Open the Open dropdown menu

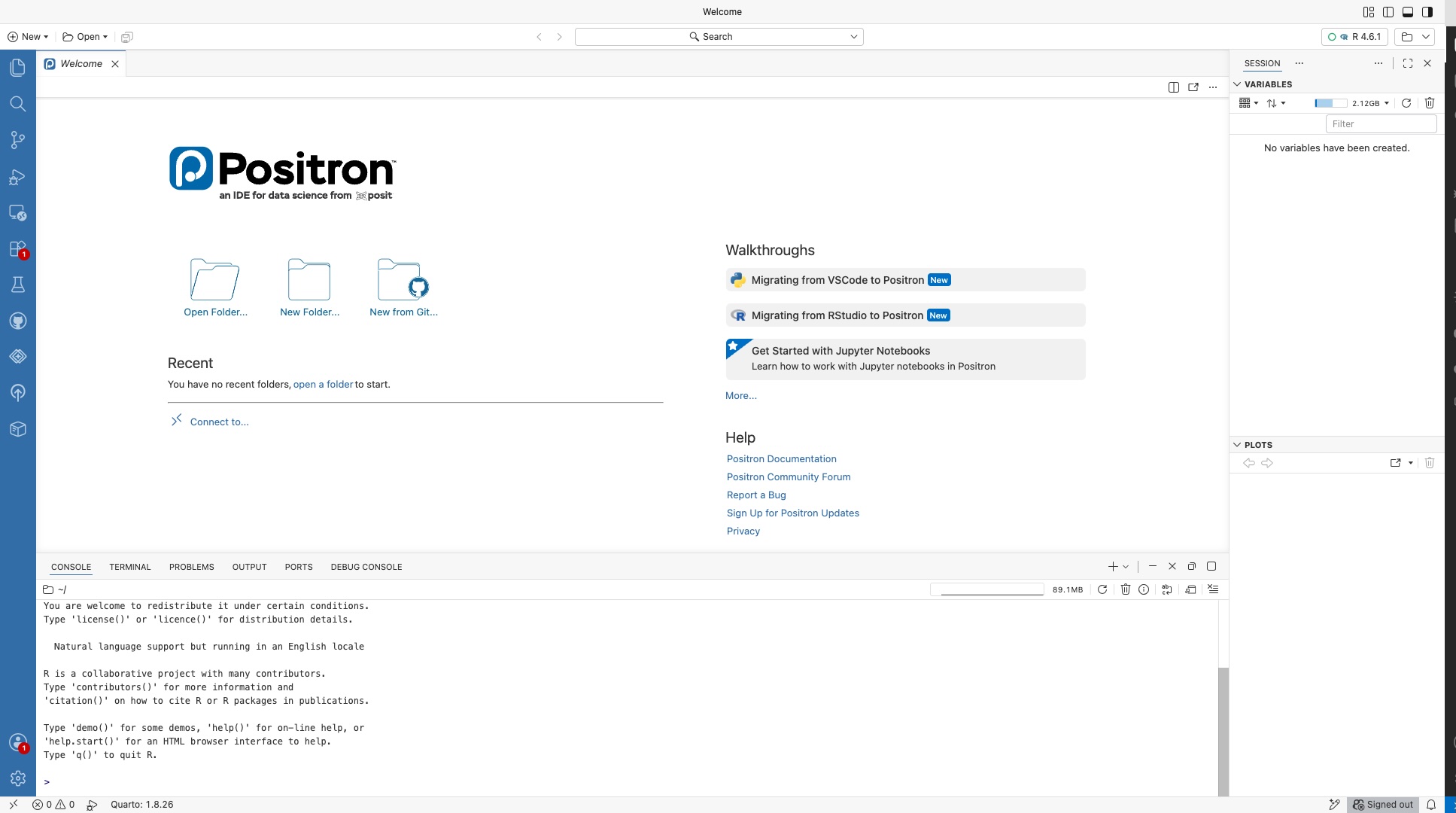point(85,37)
